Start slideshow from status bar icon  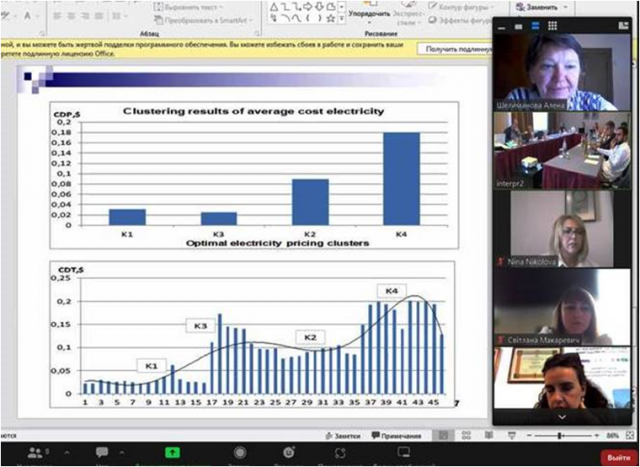[511, 436]
